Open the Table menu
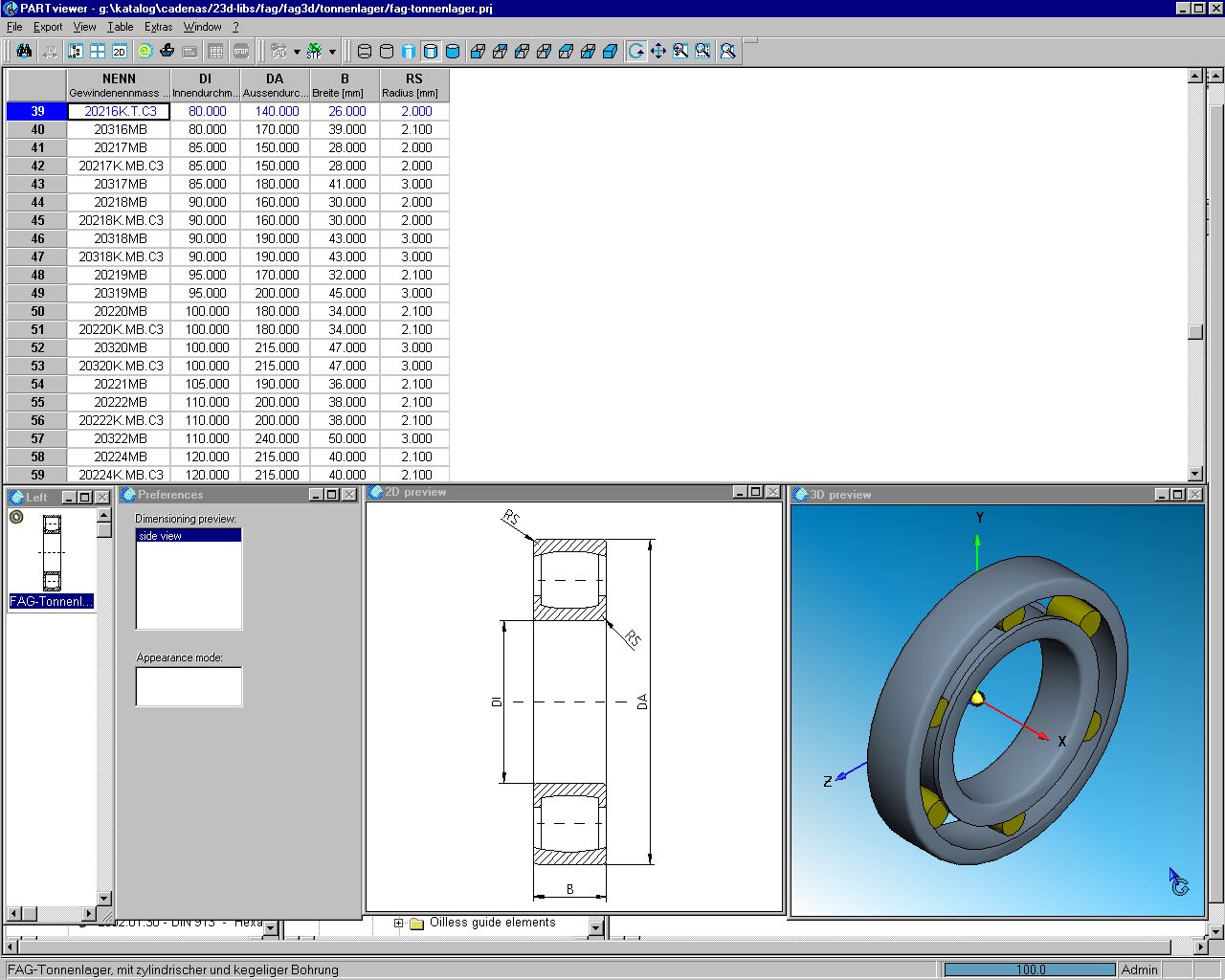Viewport: 1225px width, 980px height. click(x=121, y=27)
